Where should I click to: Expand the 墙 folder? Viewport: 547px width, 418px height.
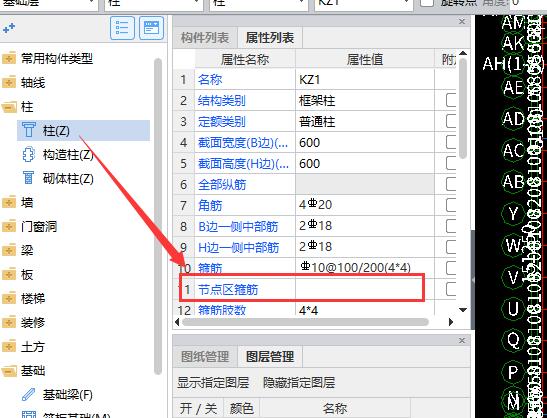pyautogui.click(x=9, y=202)
